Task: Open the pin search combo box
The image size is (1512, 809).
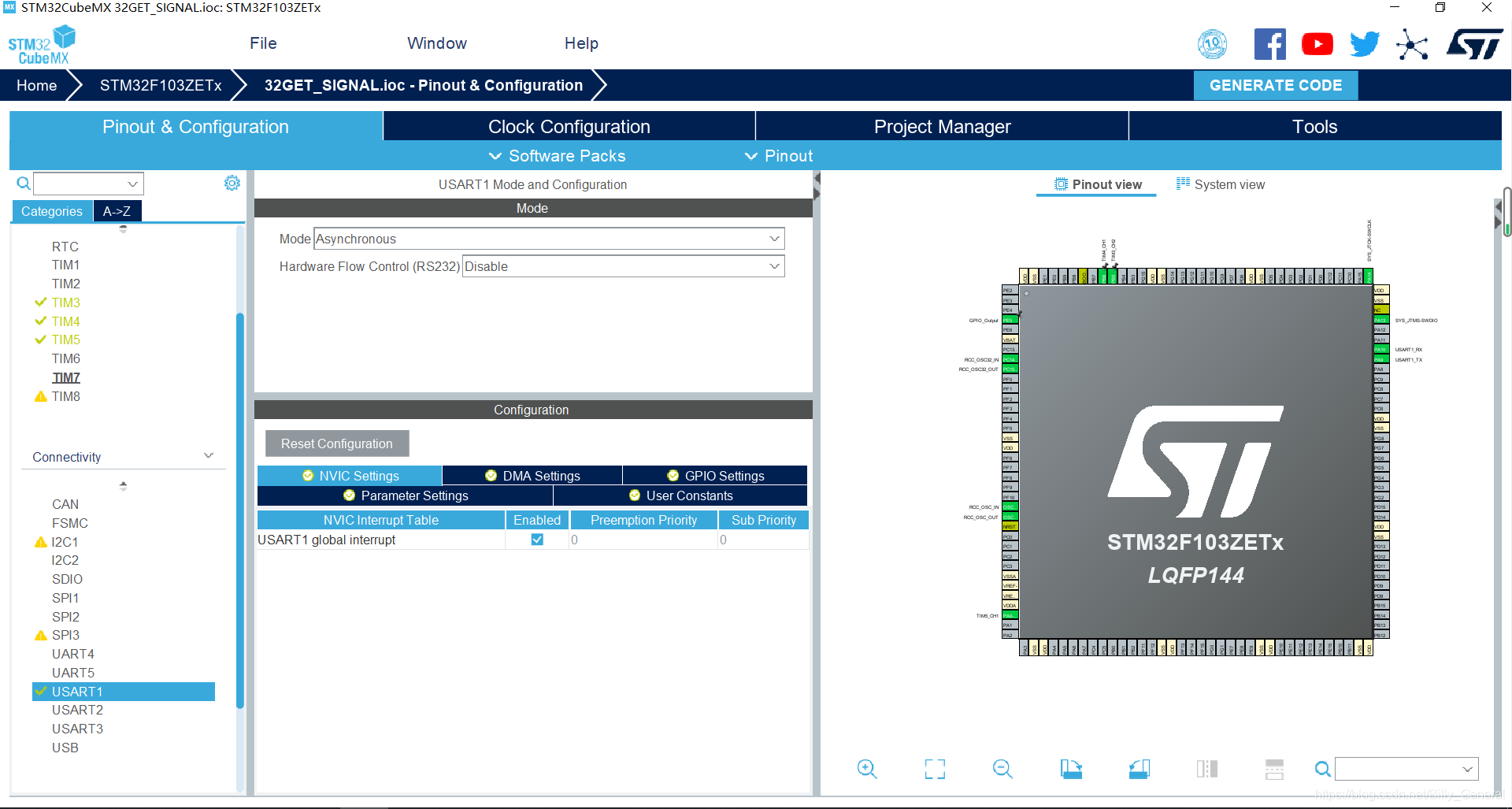Action: tap(1406, 769)
